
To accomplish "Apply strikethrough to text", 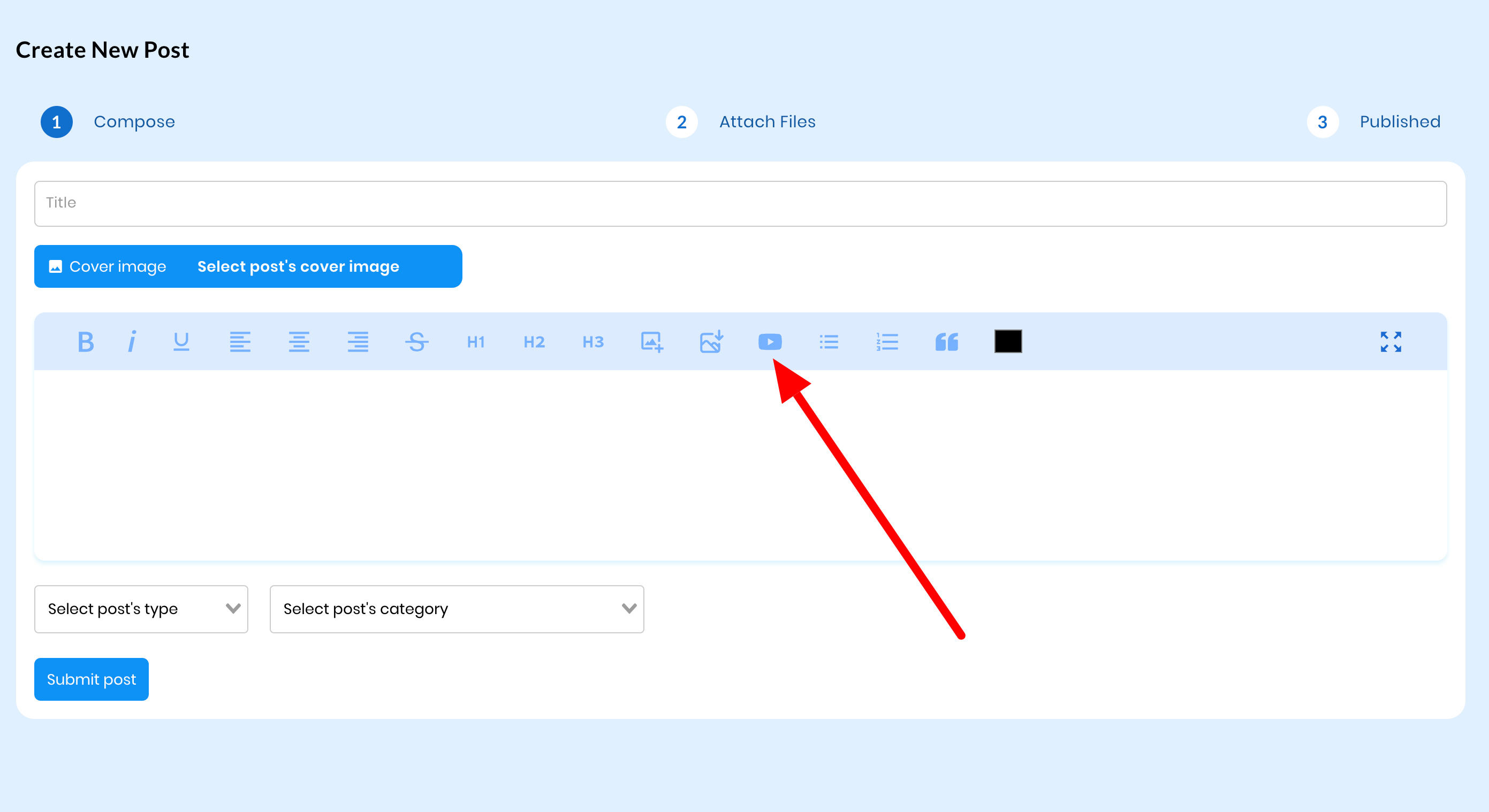I will pos(417,342).
